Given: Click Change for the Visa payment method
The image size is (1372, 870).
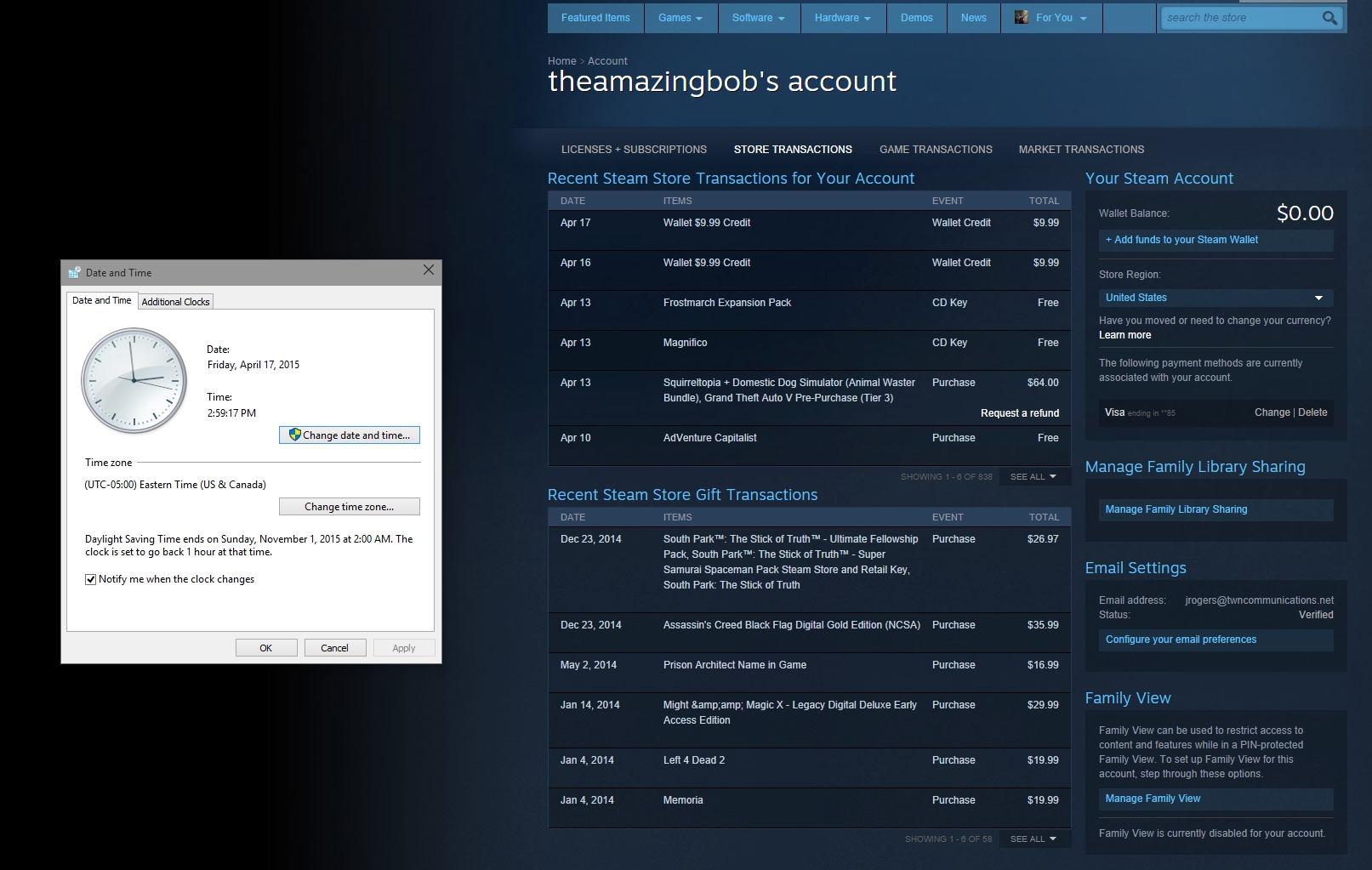Looking at the screenshot, I should [x=1272, y=412].
